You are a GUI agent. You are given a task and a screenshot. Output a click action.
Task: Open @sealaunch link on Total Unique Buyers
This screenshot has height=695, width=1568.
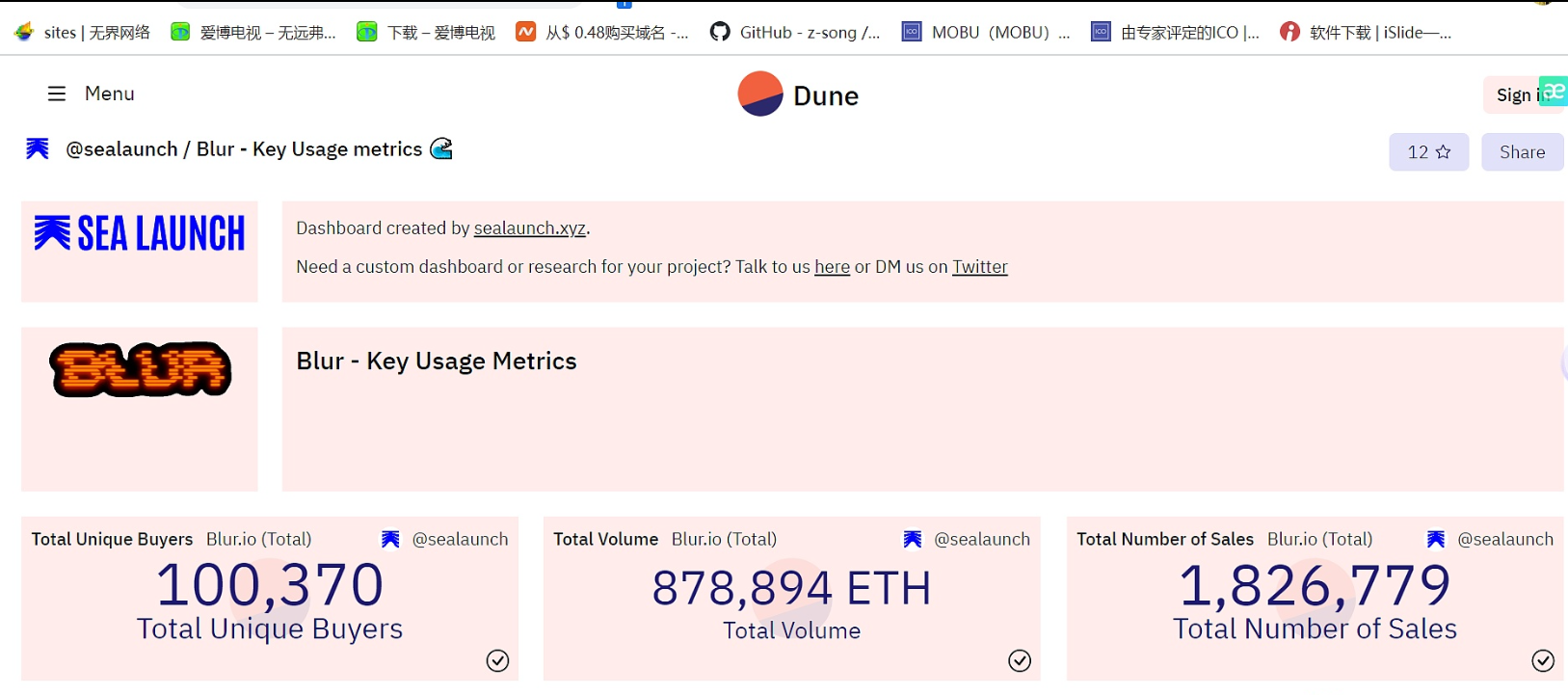coord(460,540)
